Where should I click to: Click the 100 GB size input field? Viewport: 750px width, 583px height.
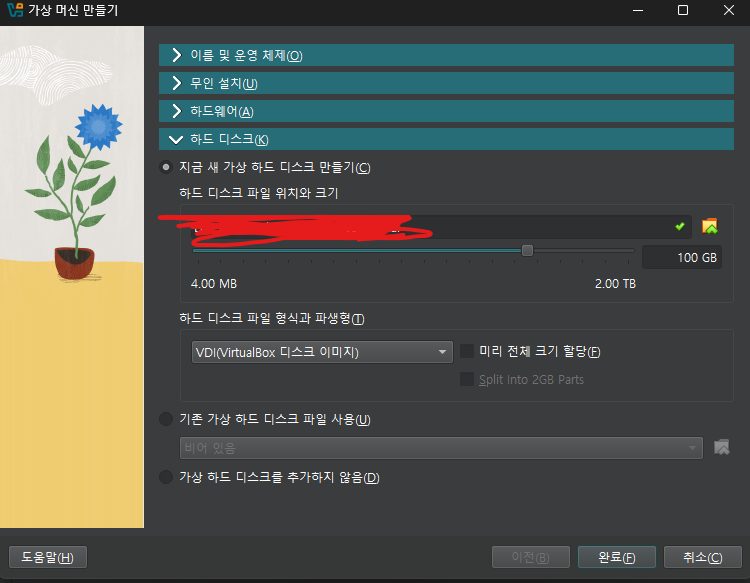[x=682, y=257]
